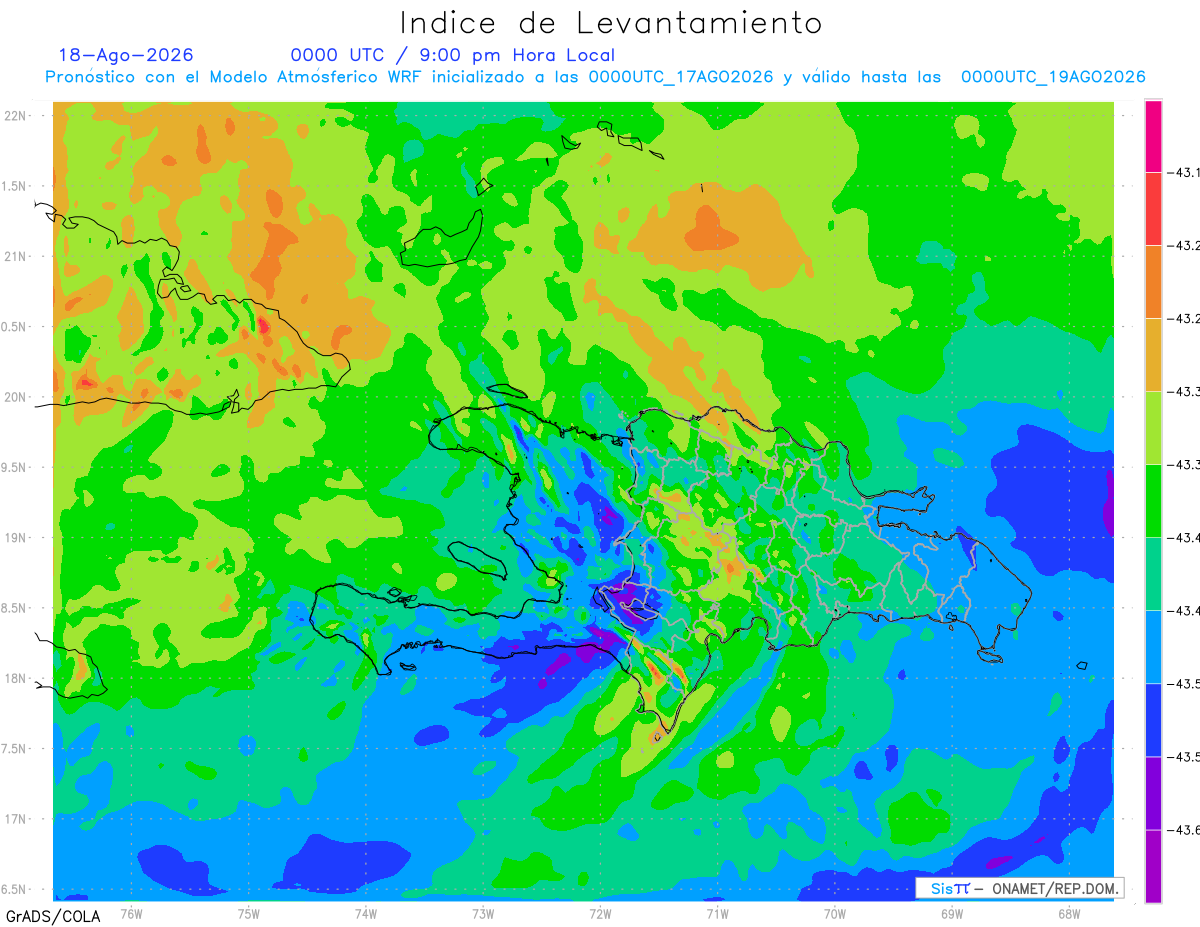Select the light blue swatch on the color bar
This screenshot has width=1200, height=927.
pos(1153,647)
